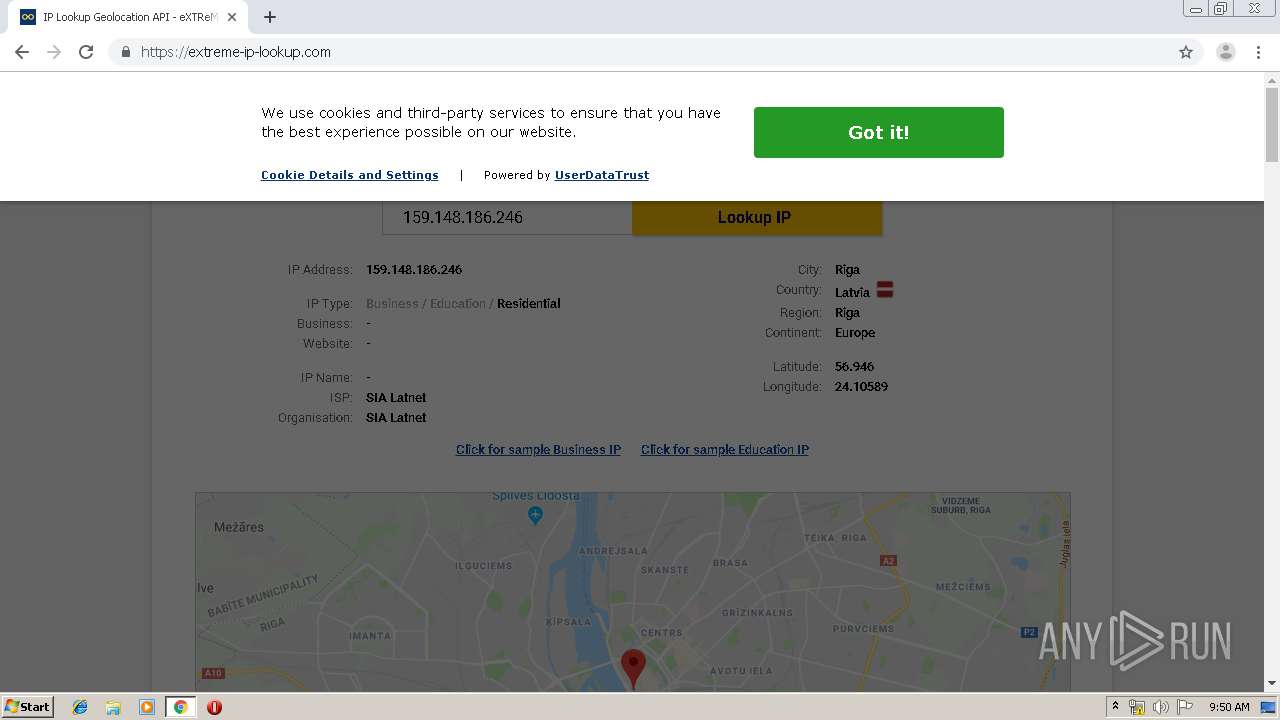Screen dimensions: 1280x720
Task: Click the Latitude value 56.946
Action: pyautogui.click(x=854, y=367)
